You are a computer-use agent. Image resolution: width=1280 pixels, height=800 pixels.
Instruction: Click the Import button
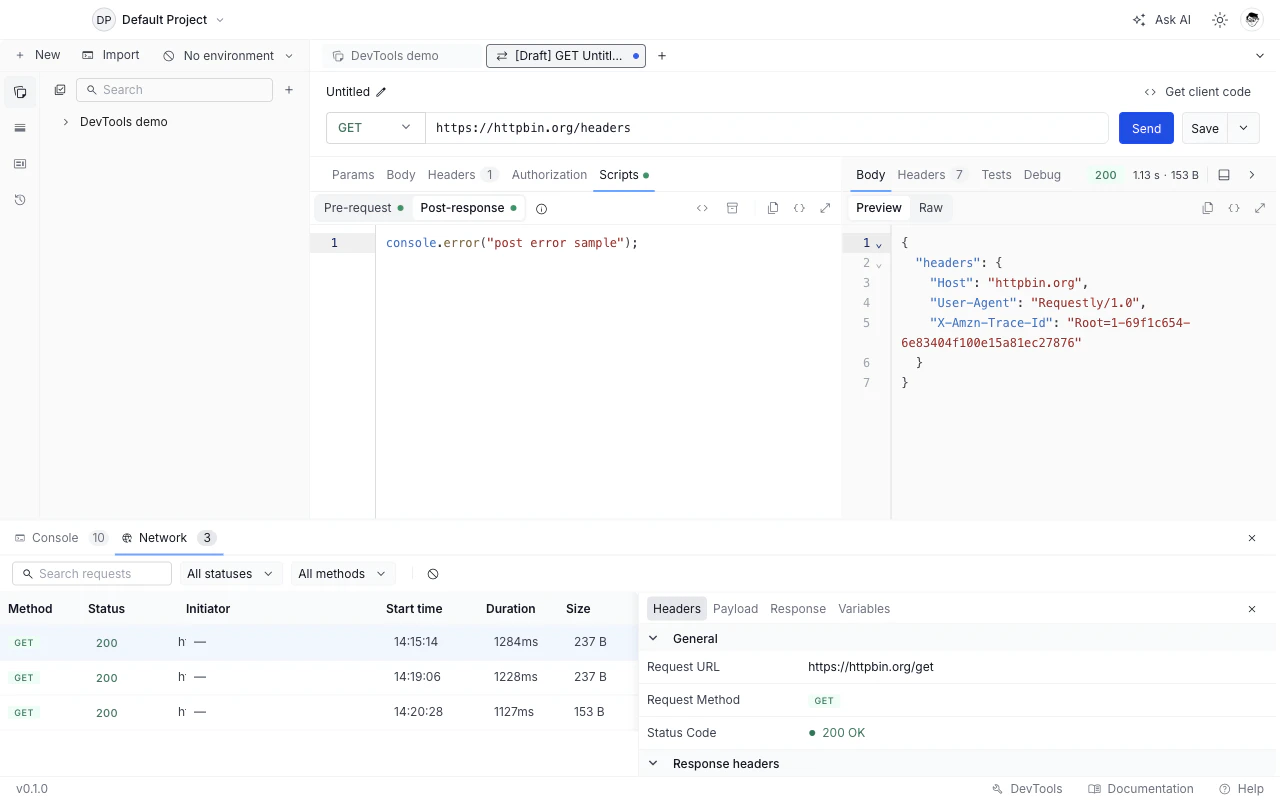111,55
